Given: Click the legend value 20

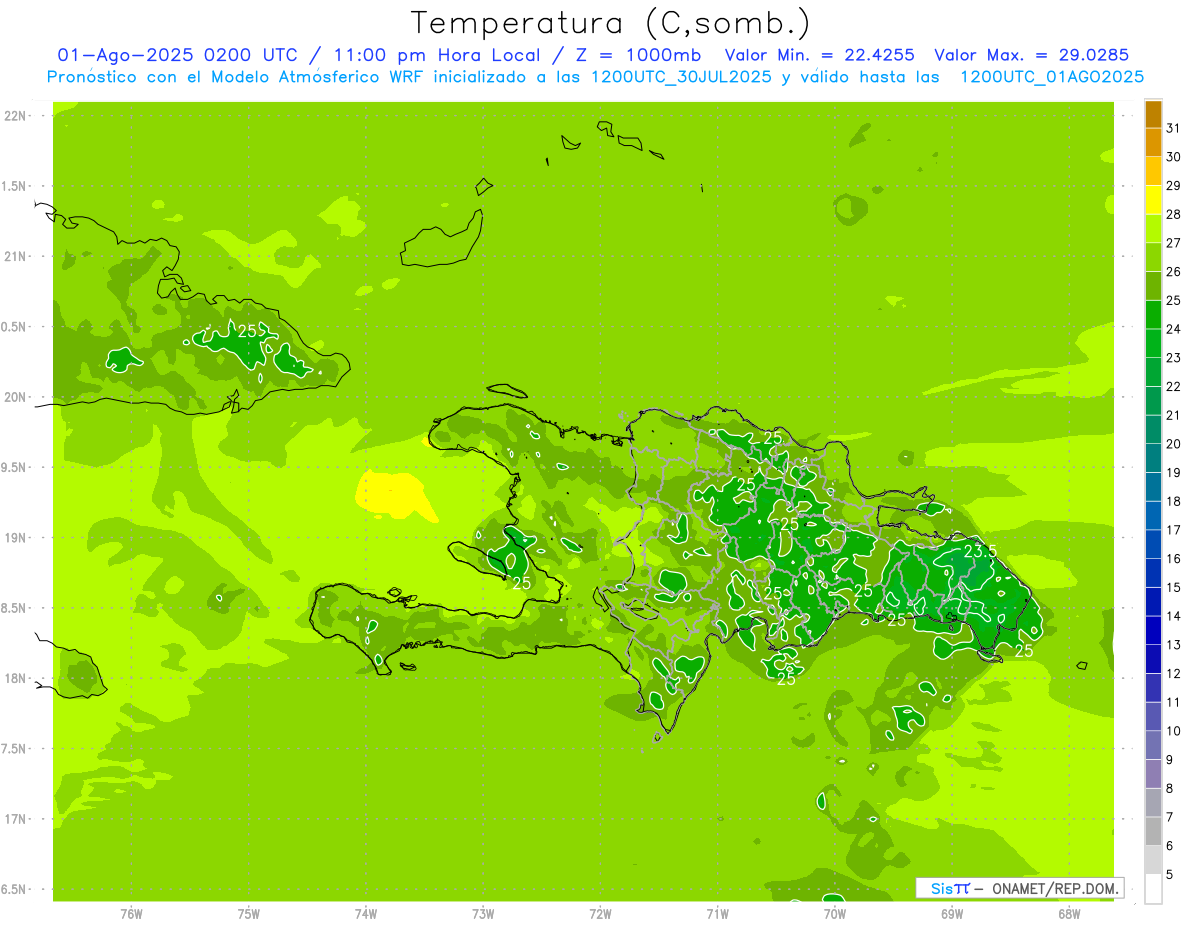Looking at the screenshot, I should (x=1174, y=444).
